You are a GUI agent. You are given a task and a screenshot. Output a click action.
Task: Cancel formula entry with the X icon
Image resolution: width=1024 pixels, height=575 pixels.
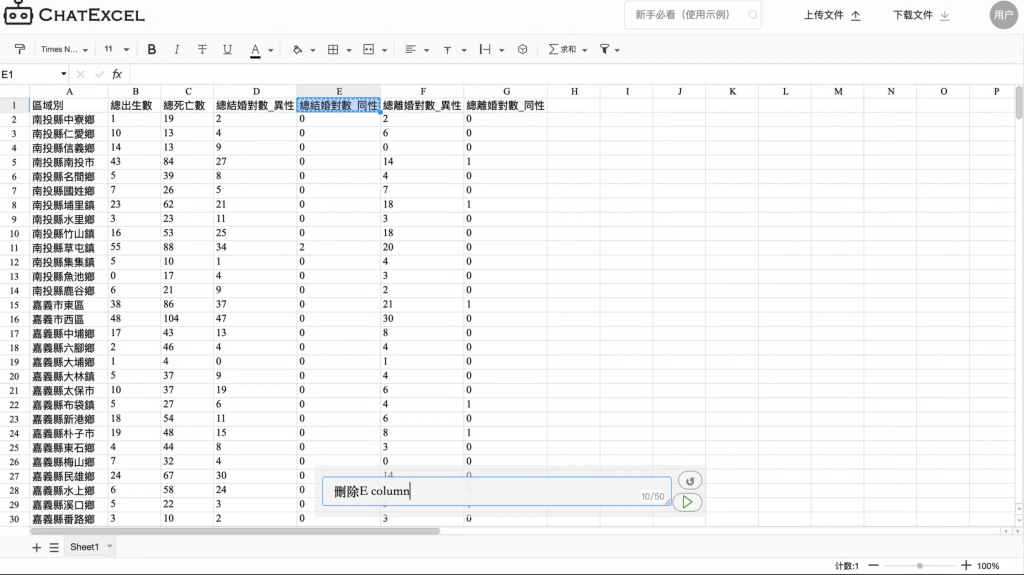coord(80,74)
